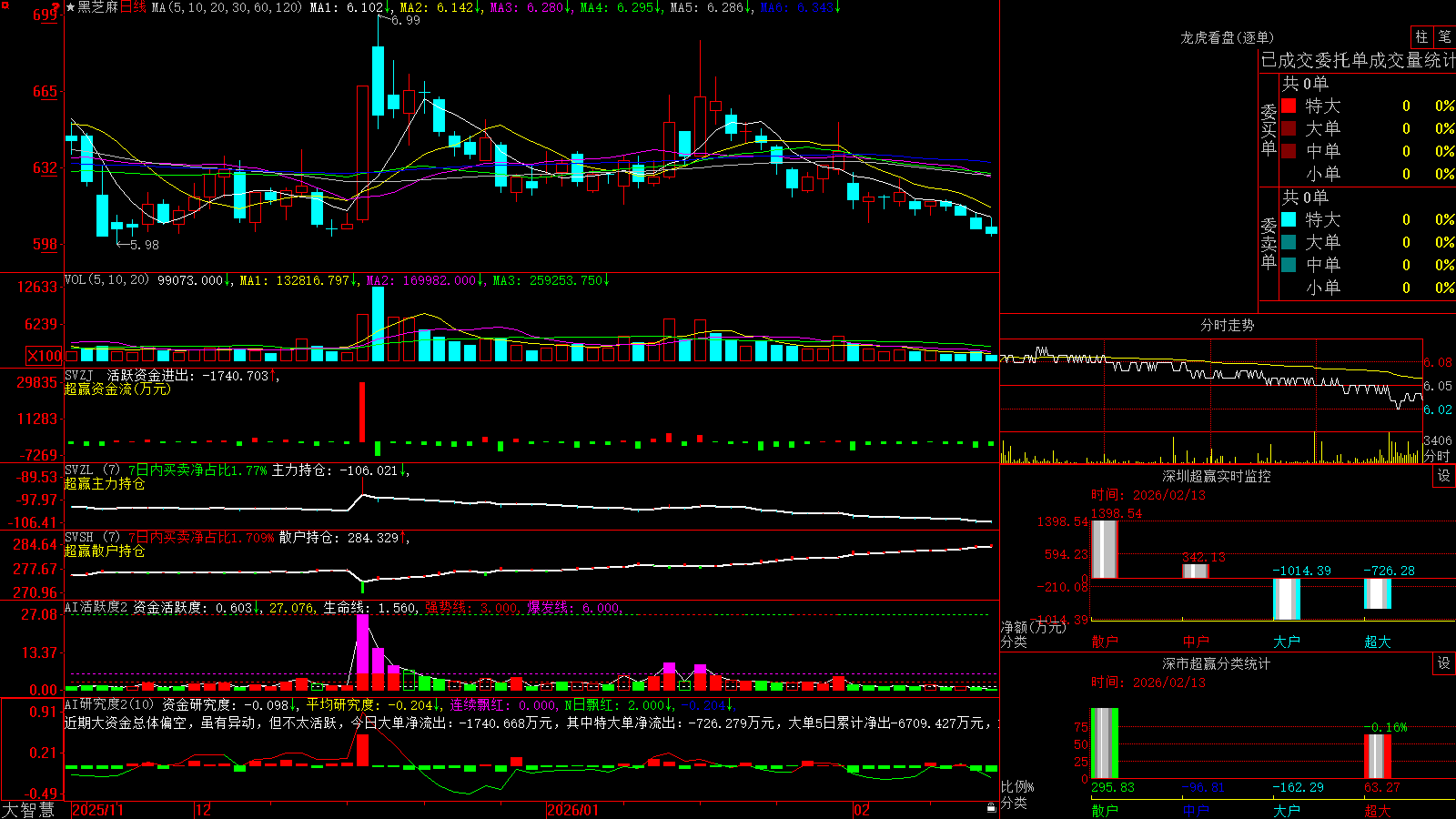Click the 超赢主力持仓 label

click(105, 483)
